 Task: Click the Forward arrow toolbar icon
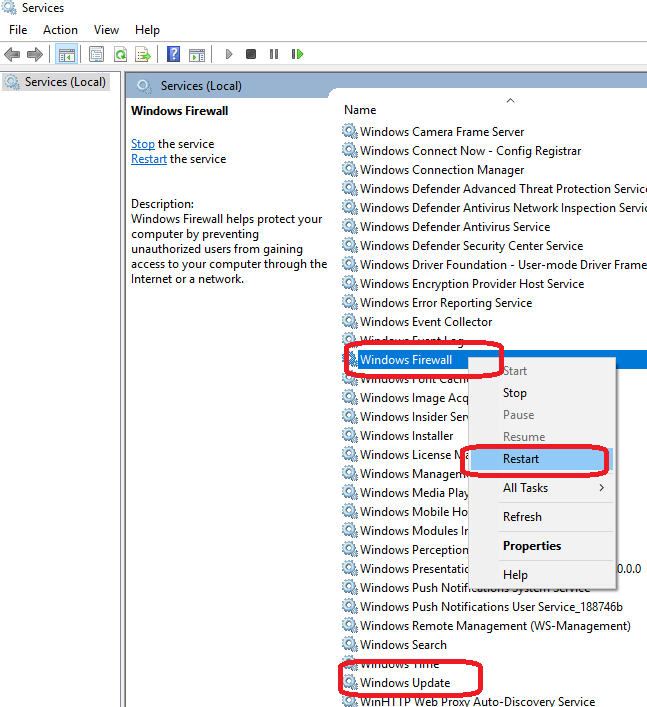35,55
